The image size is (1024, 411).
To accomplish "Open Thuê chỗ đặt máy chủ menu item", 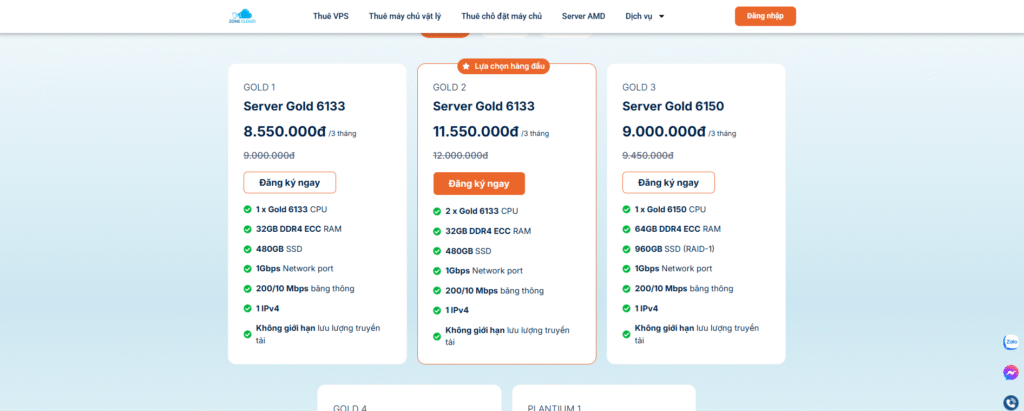I will 502,16.
